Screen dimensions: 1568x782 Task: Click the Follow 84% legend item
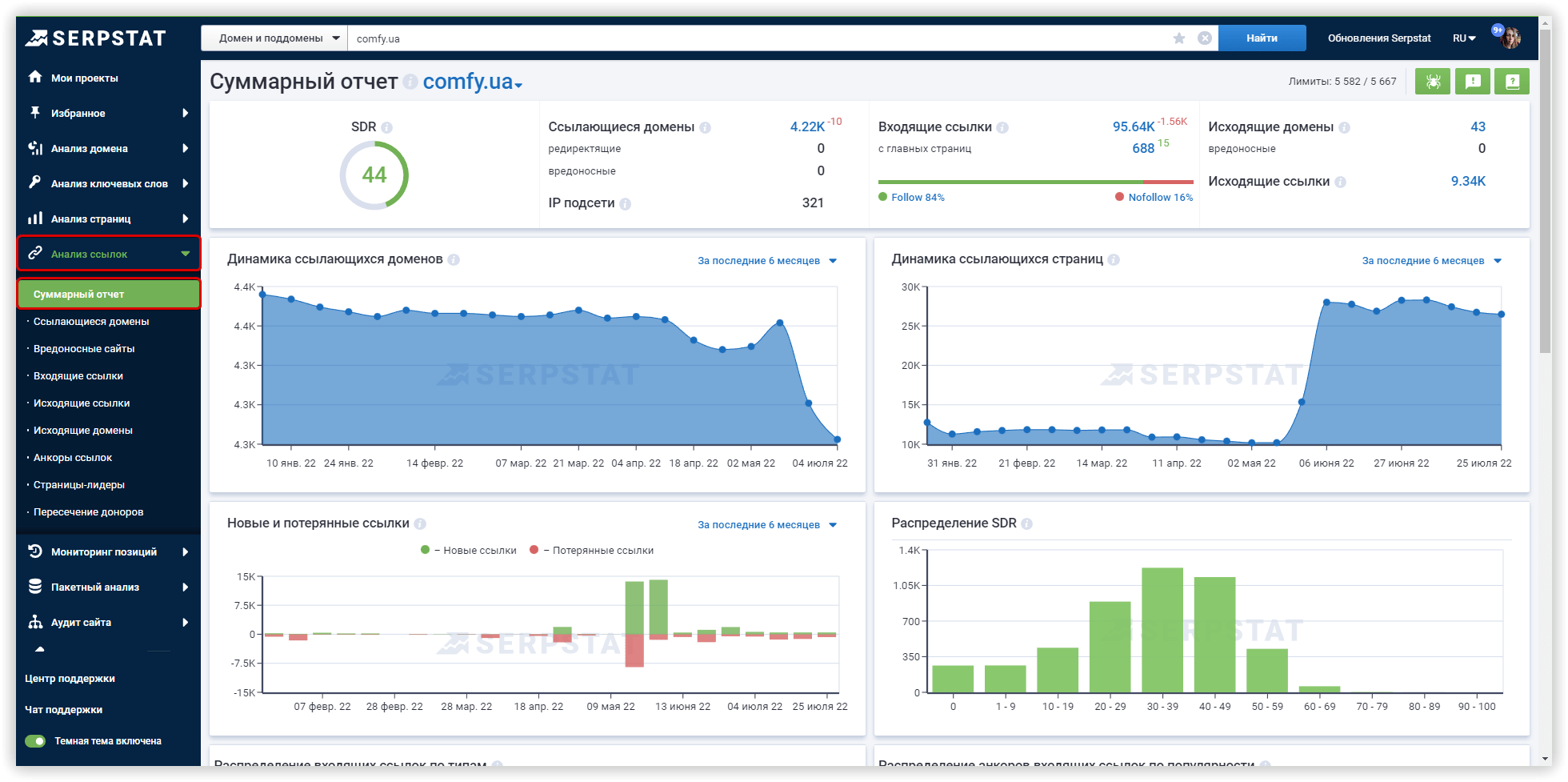[x=911, y=197]
